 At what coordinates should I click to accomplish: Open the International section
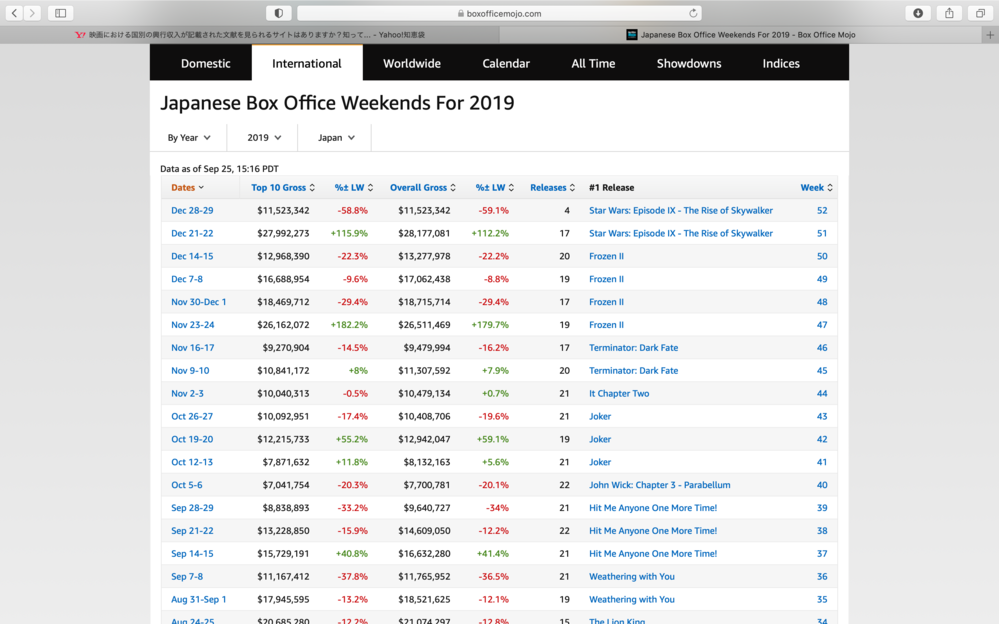[306, 63]
